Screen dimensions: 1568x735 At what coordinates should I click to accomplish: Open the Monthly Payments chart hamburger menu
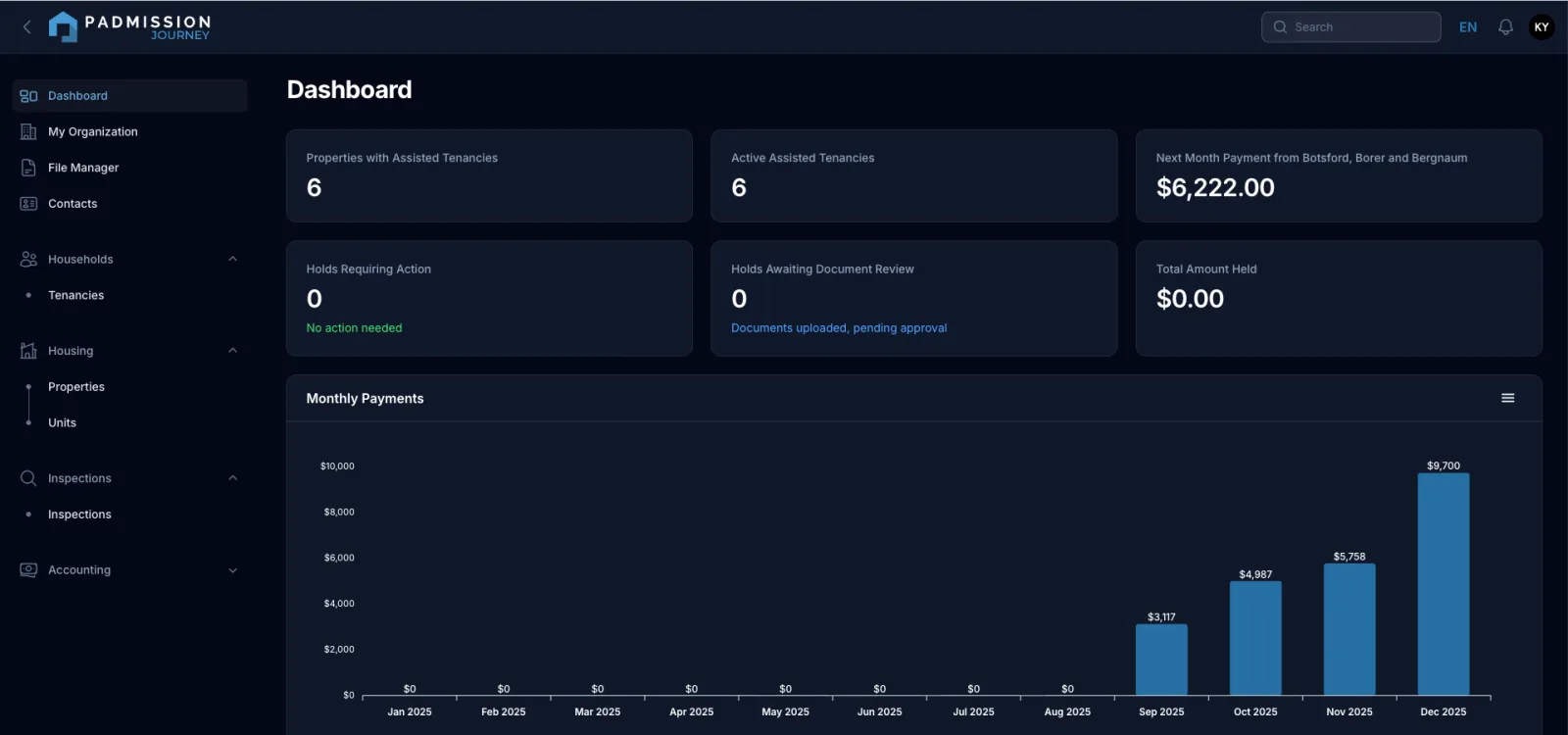click(1508, 398)
